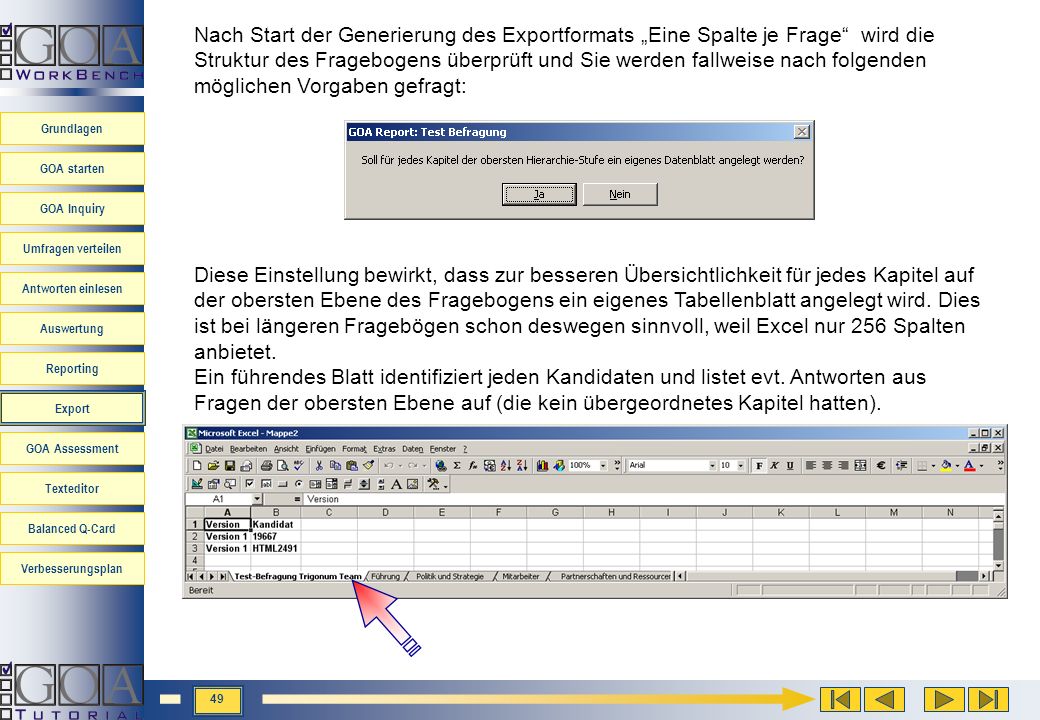Screen dimensions: 1040x720
Task: Click the hyperlink globe icon
Action: tap(440, 465)
